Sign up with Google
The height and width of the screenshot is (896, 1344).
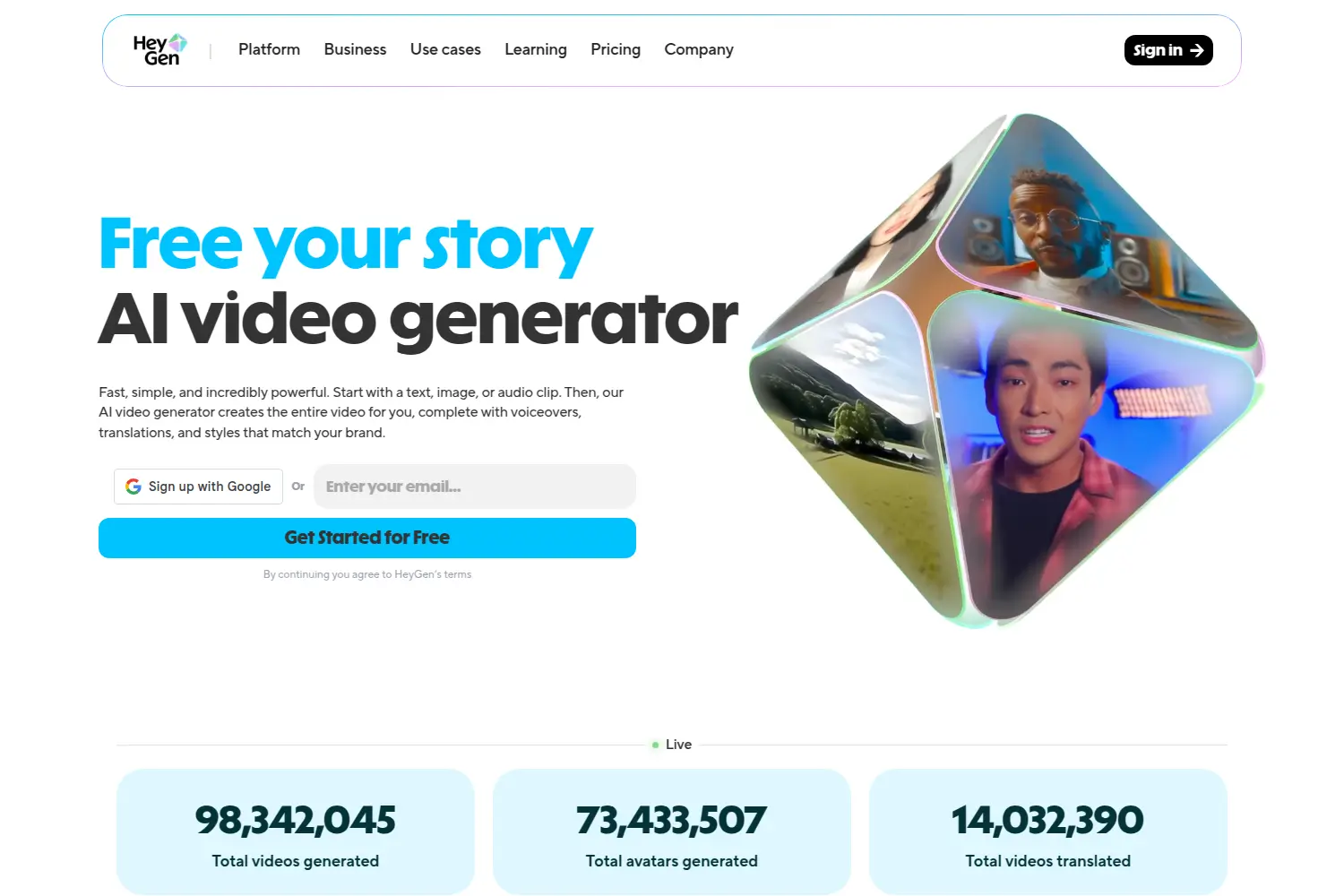coord(198,487)
